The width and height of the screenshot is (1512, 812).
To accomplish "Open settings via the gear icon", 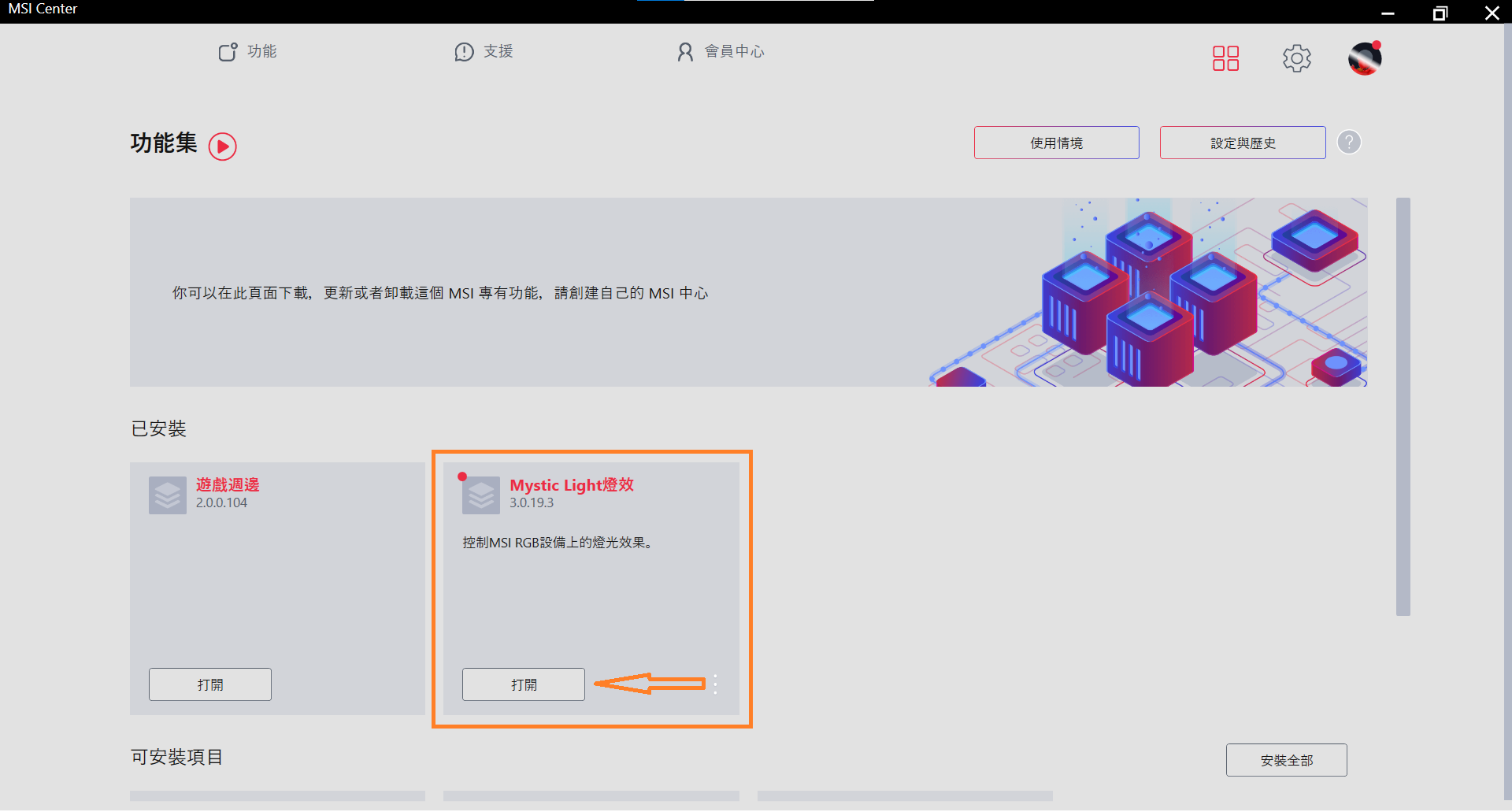I will click(x=1296, y=58).
